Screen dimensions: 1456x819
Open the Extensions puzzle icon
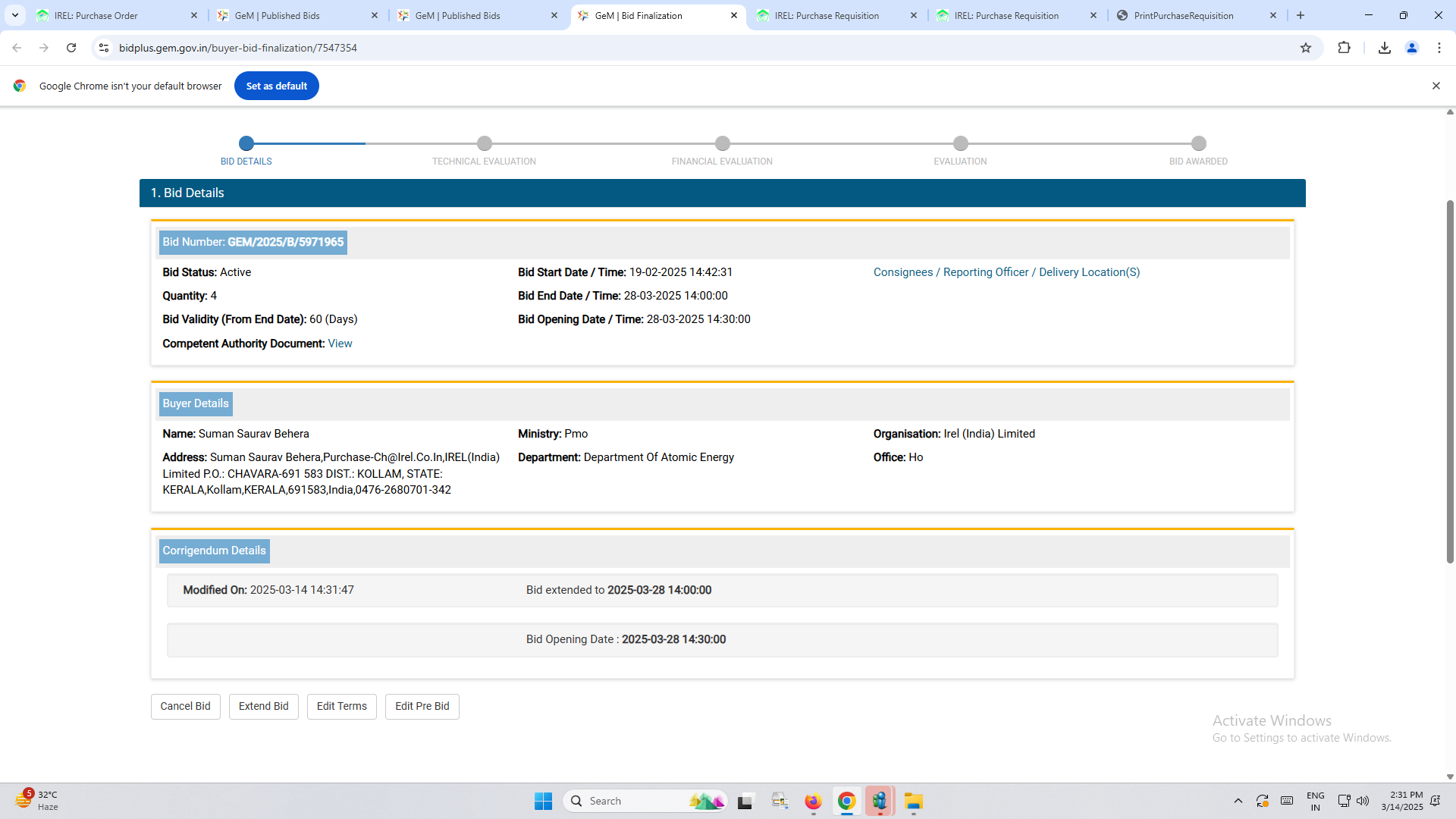point(1344,48)
